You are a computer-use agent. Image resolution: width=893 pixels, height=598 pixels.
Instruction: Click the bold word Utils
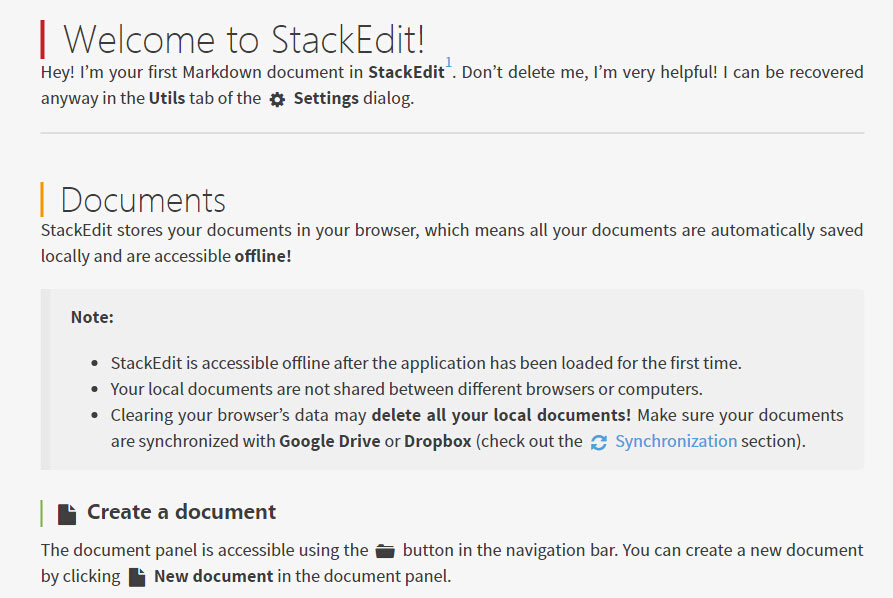coord(167,99)
